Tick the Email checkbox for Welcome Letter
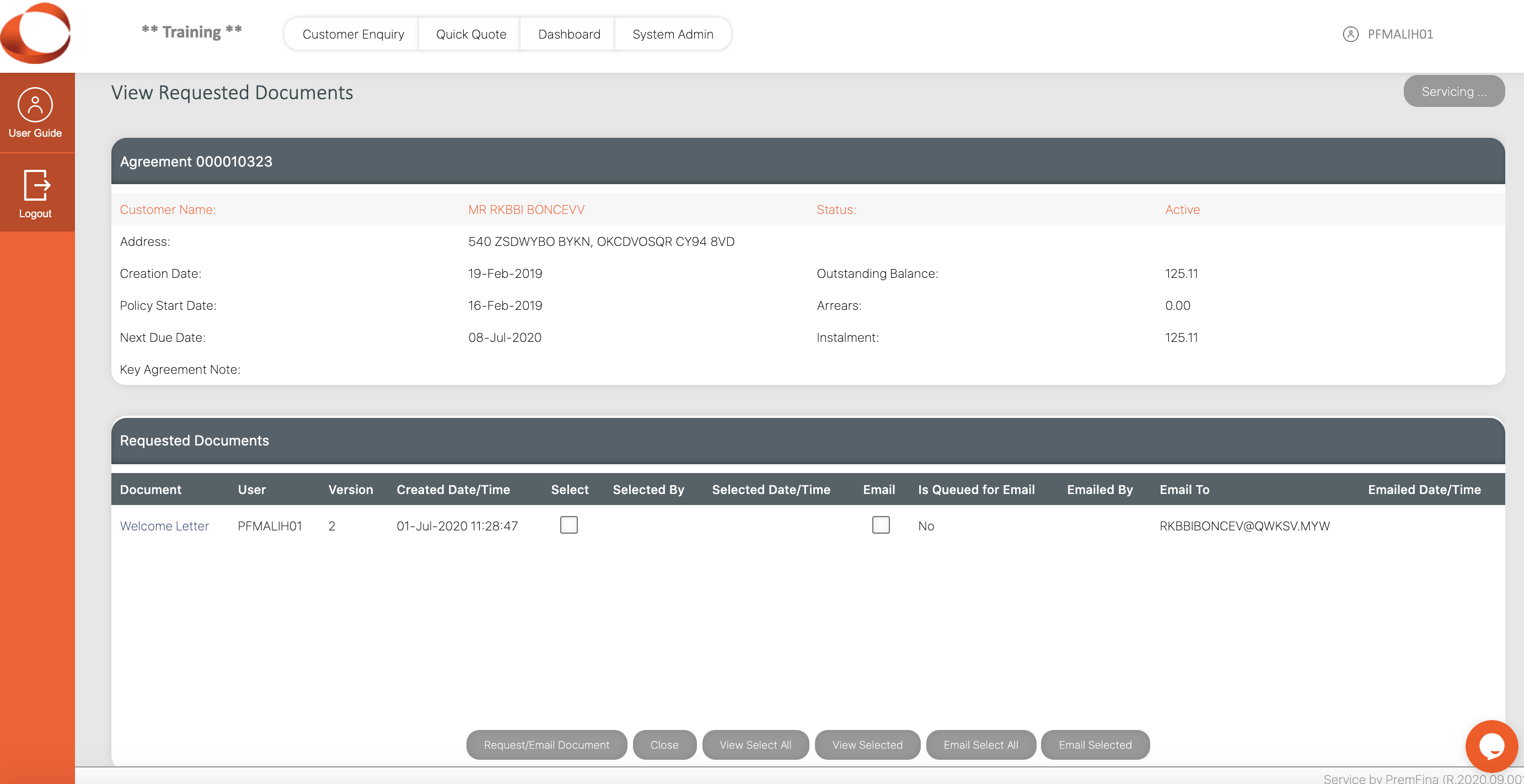This screenshot has width=1524, height=784. (881, 525)
